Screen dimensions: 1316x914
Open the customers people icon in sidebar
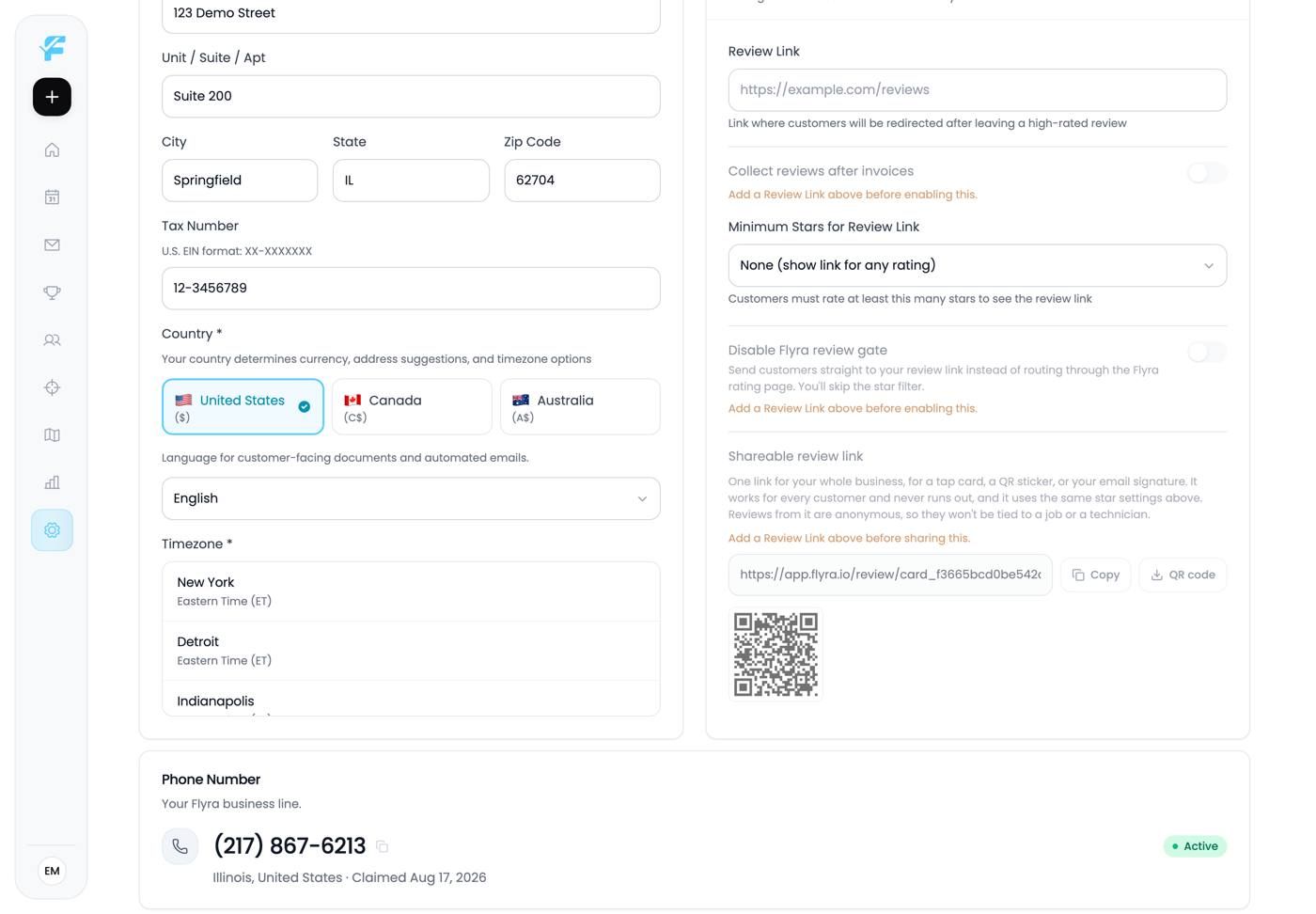point(52,339)
